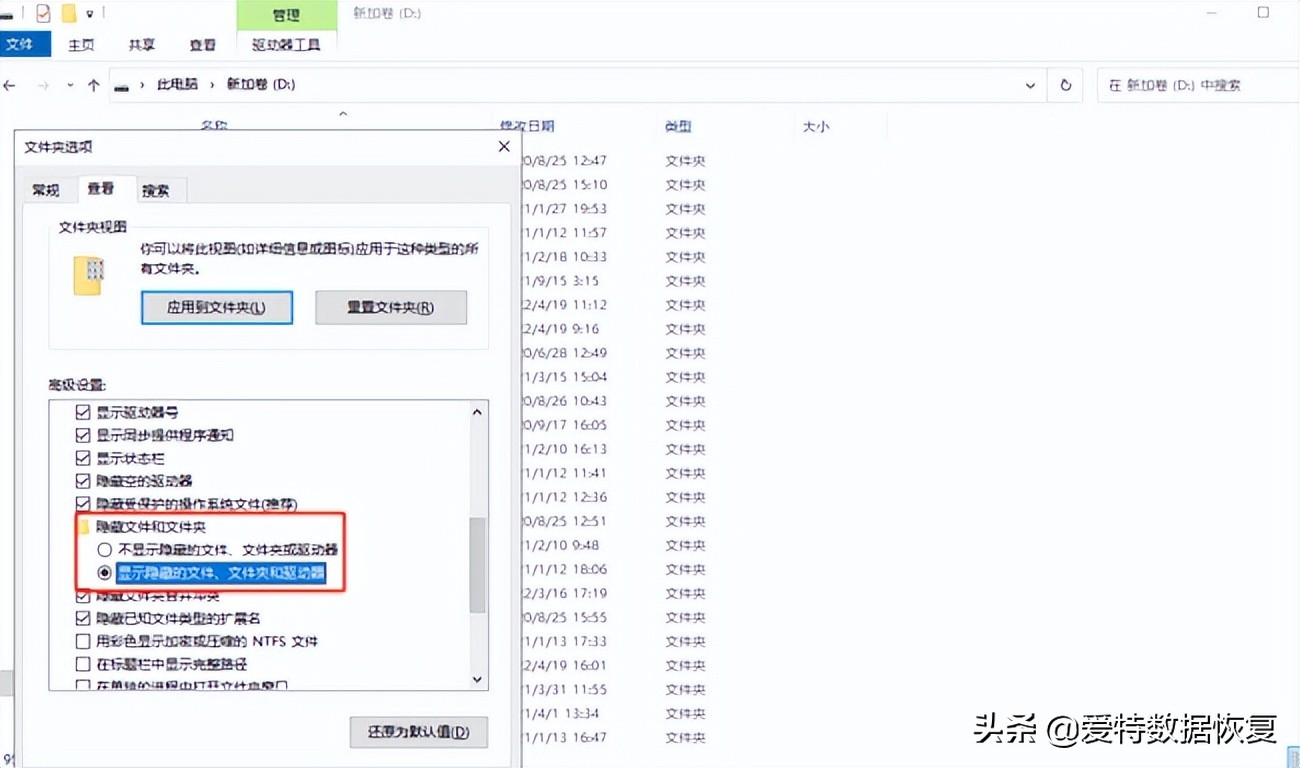The width and height of the screenshot is (1300, 768).
Task: Click the File Explorer icon in the address bar
Action: coord(121,86)
